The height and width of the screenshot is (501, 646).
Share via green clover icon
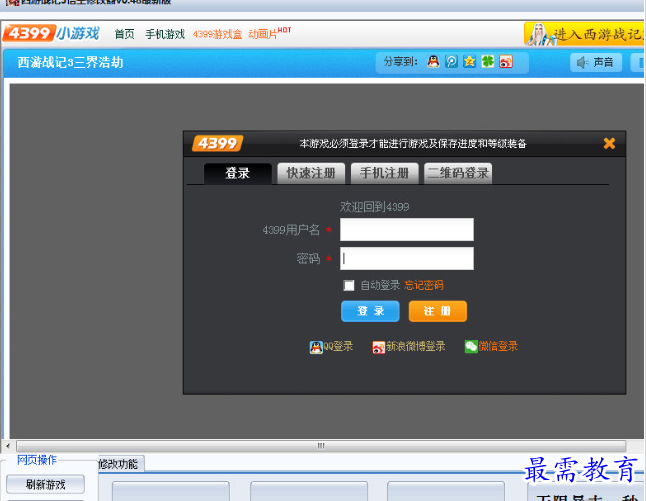(x=488, y=62)
